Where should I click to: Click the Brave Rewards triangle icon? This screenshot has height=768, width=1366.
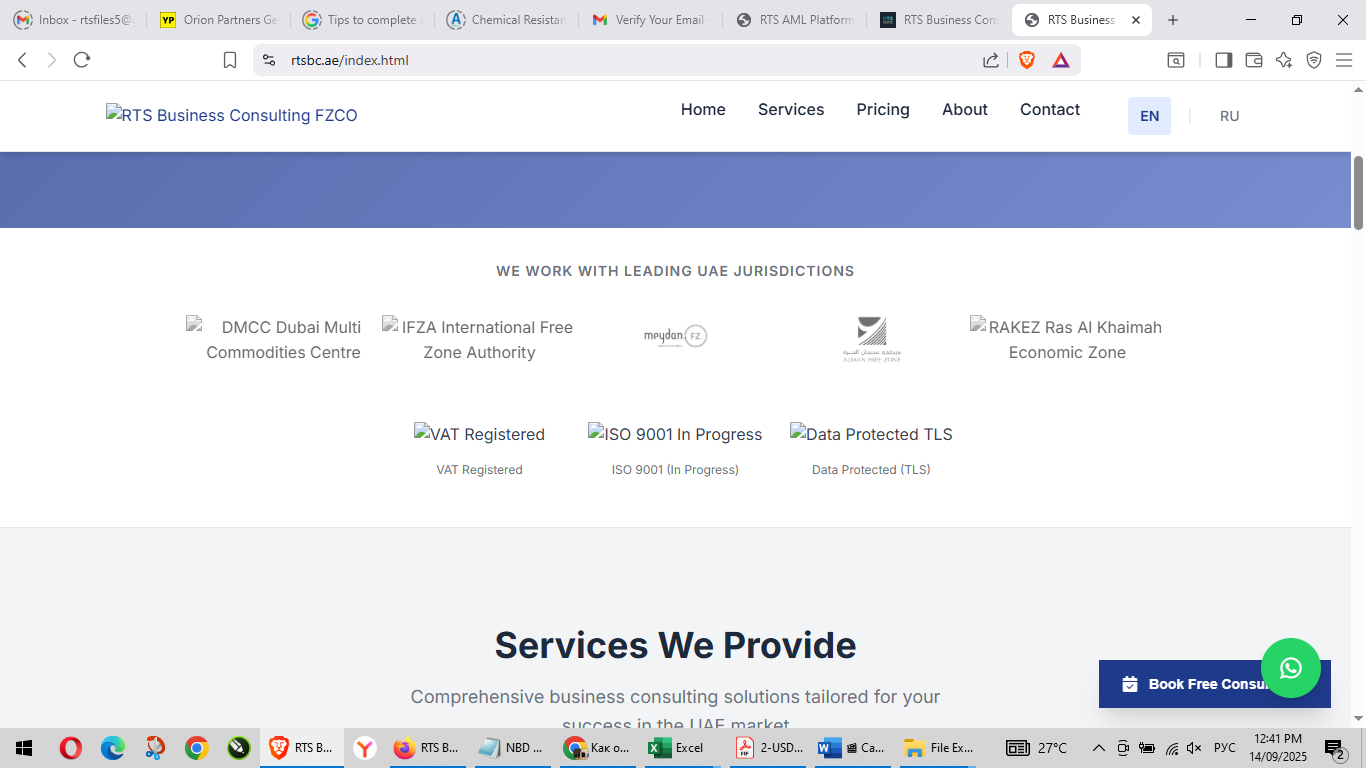tap(1060, 60)
